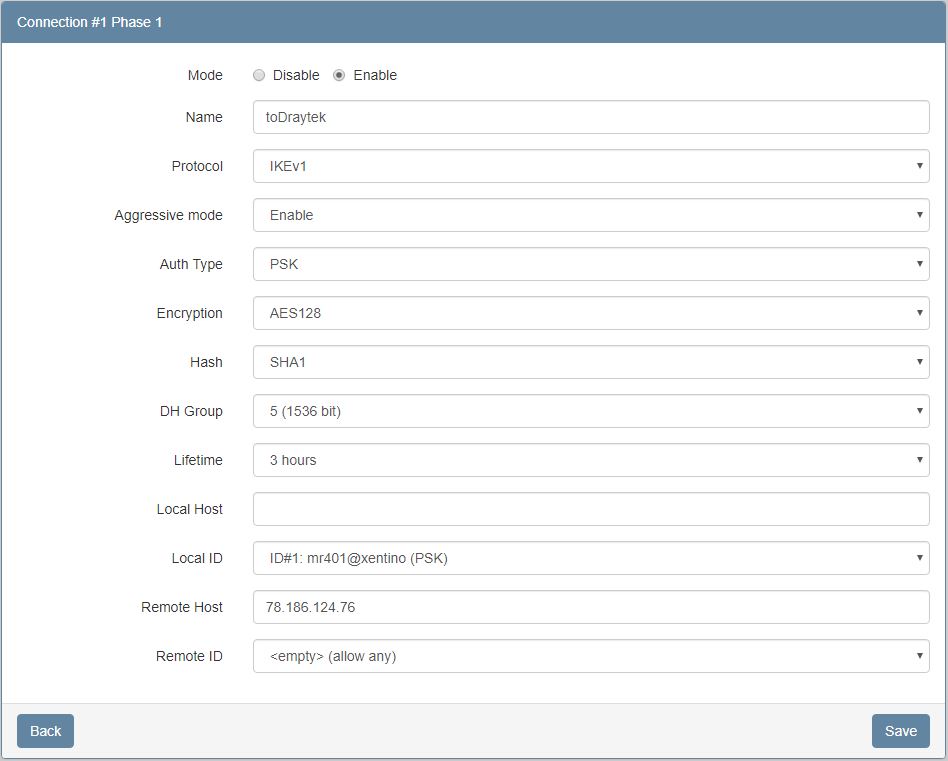The height and width of the screenshot is (761, 948).
Task: Expand the Remote ID dropdown
Action: coord(591,656)
